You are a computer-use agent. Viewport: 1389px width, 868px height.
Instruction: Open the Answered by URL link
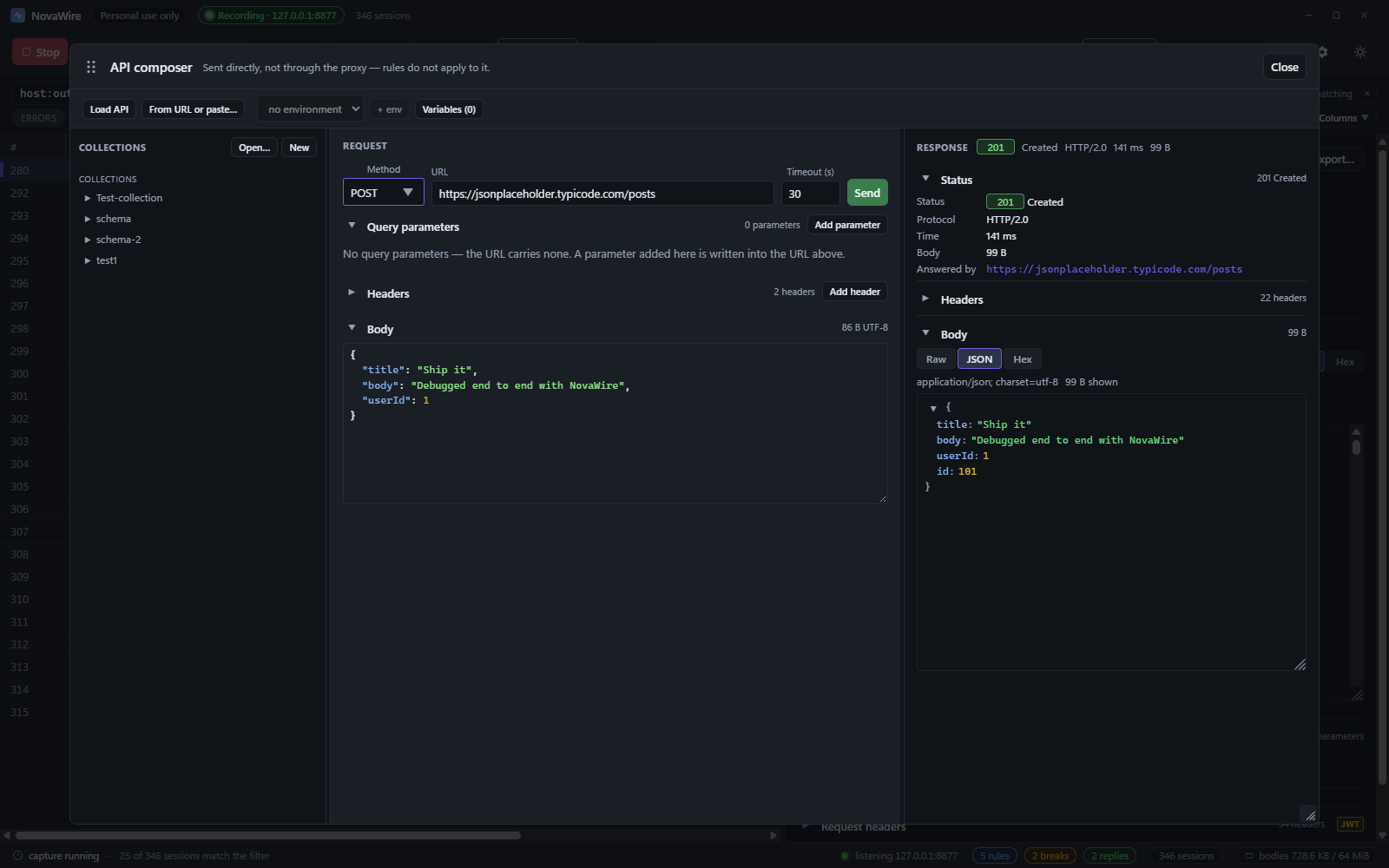click(x=1114, y=269)
